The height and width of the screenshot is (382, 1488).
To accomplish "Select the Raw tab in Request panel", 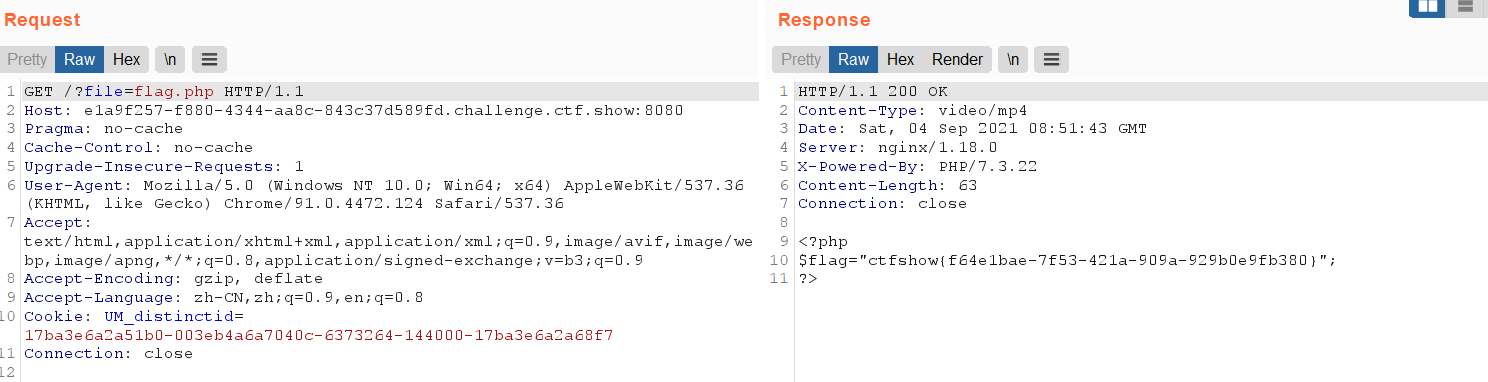I will pos(80,59).
